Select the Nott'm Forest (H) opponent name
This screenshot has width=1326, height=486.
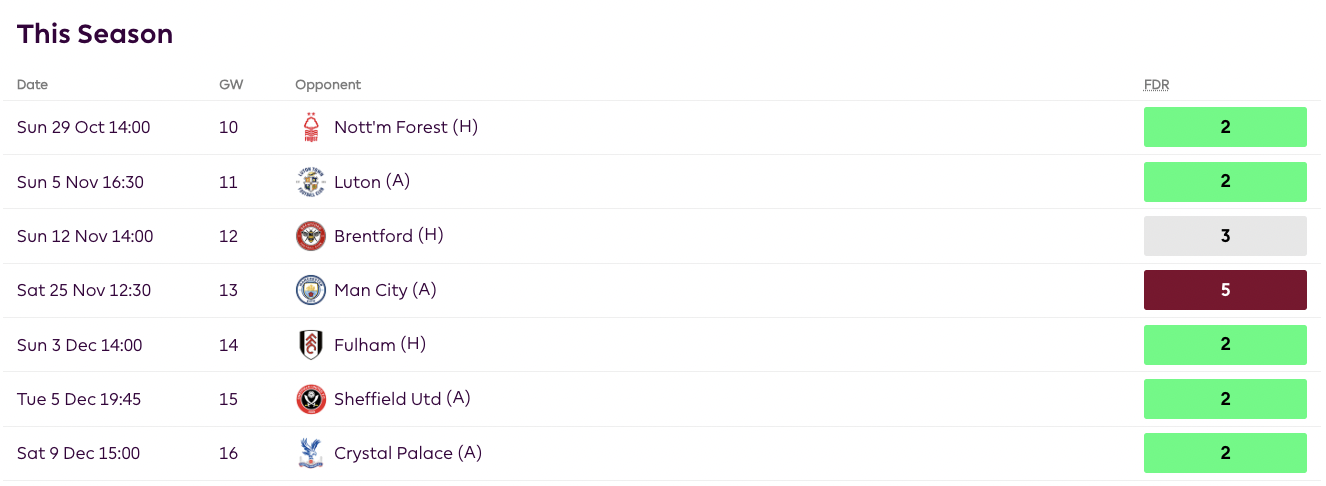[x=406, y=128]
